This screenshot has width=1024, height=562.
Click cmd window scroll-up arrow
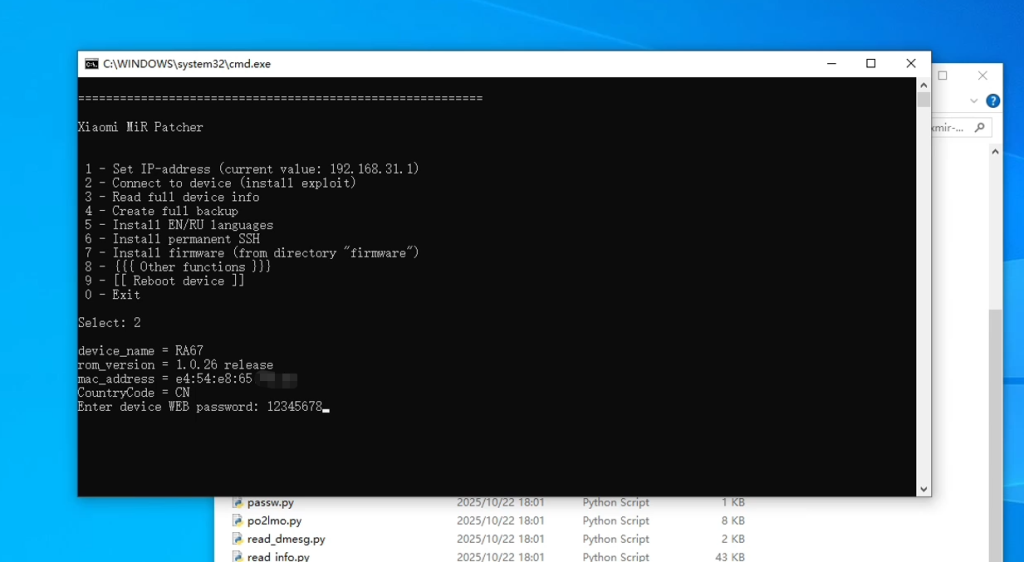(923, 85)
